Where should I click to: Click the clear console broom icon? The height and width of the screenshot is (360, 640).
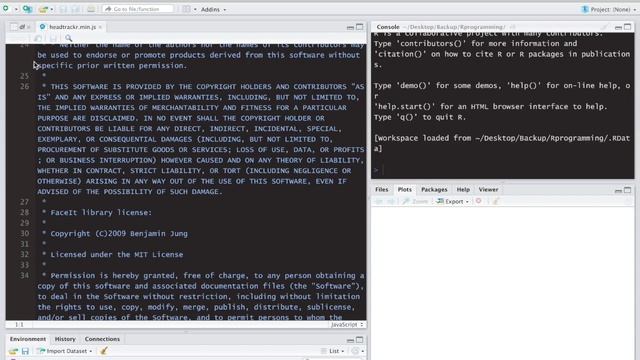coord(604,27)
